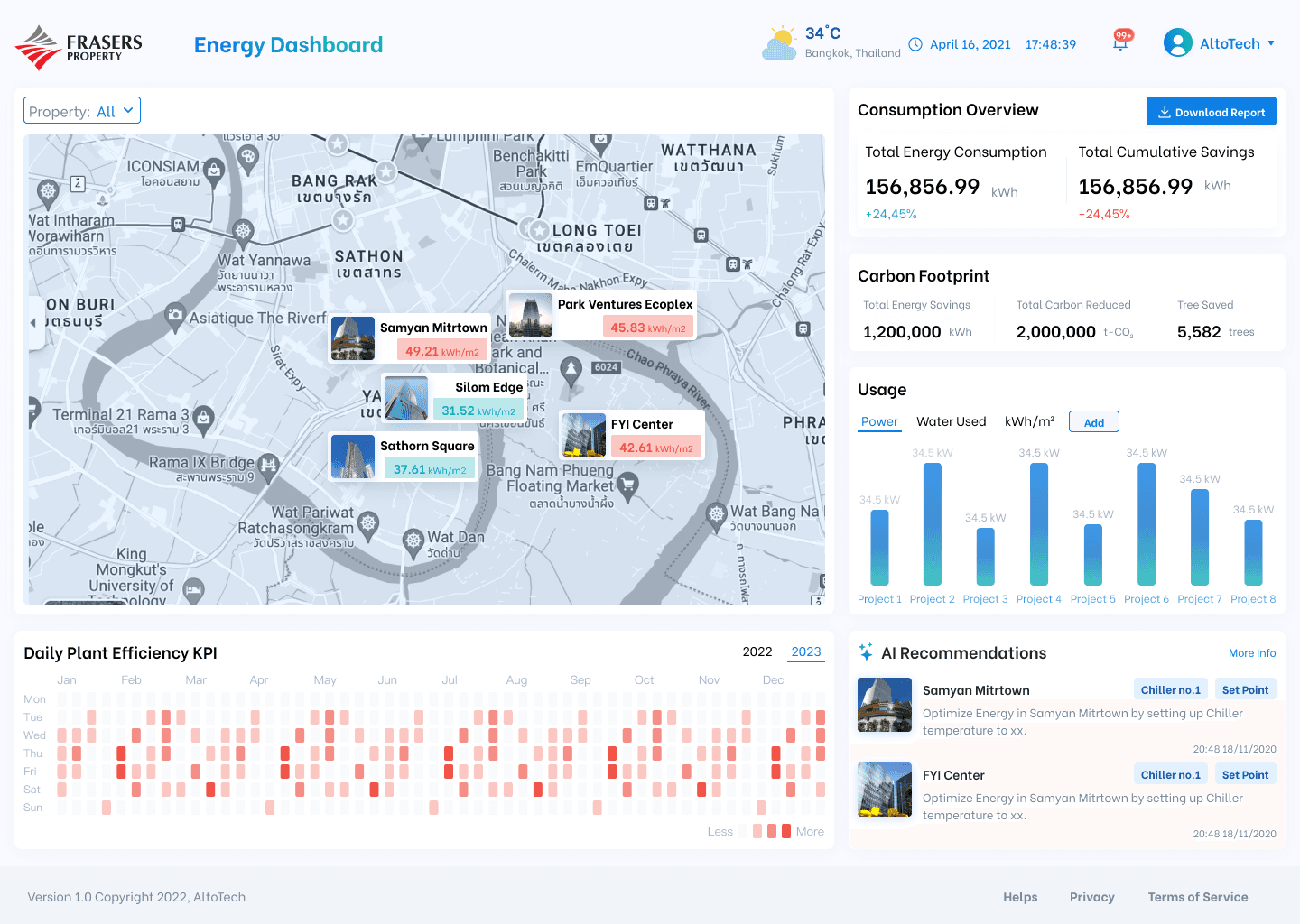Screen dimensions: 1300x924
Task: Click the Project 8 axis label
Action: (x=1253, y=599)
